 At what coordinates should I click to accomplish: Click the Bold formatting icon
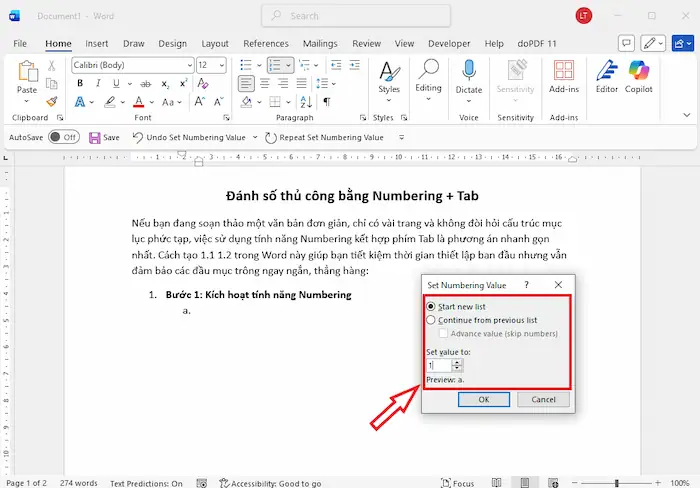(x=79, y=83)
